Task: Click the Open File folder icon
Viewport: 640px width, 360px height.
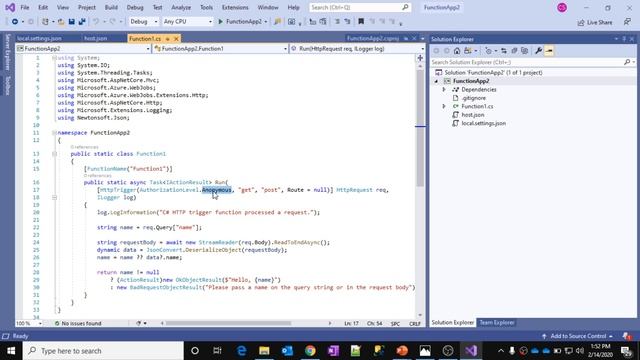Action: point(61,22)
